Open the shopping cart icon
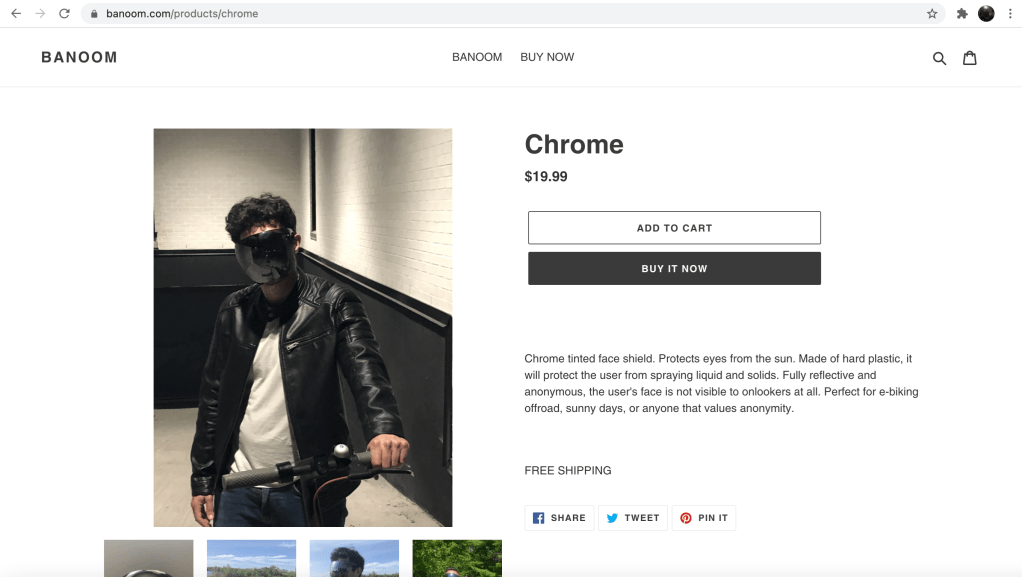Viewport: 1022px width, 577px height. [x=969, y=58]
